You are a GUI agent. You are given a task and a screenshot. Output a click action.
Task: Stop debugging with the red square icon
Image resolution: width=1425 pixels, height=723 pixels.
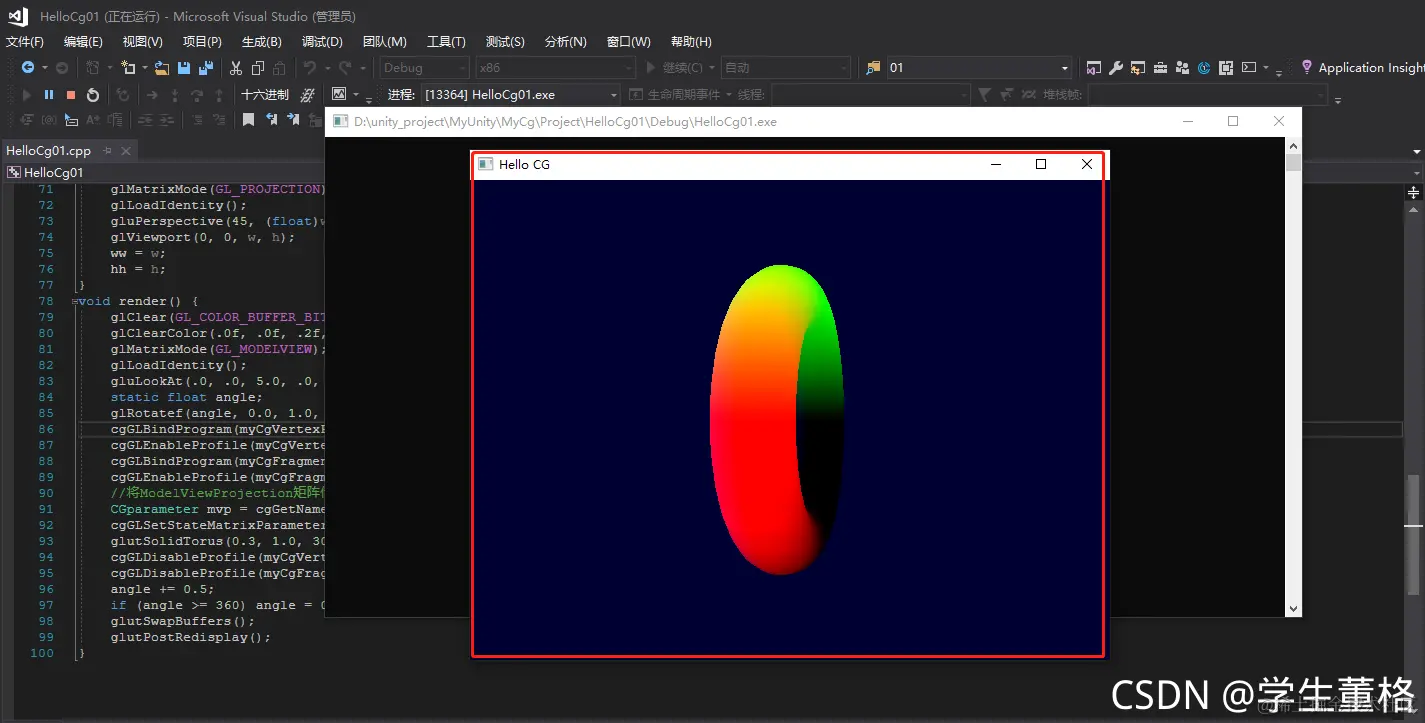tap(71, 95)
